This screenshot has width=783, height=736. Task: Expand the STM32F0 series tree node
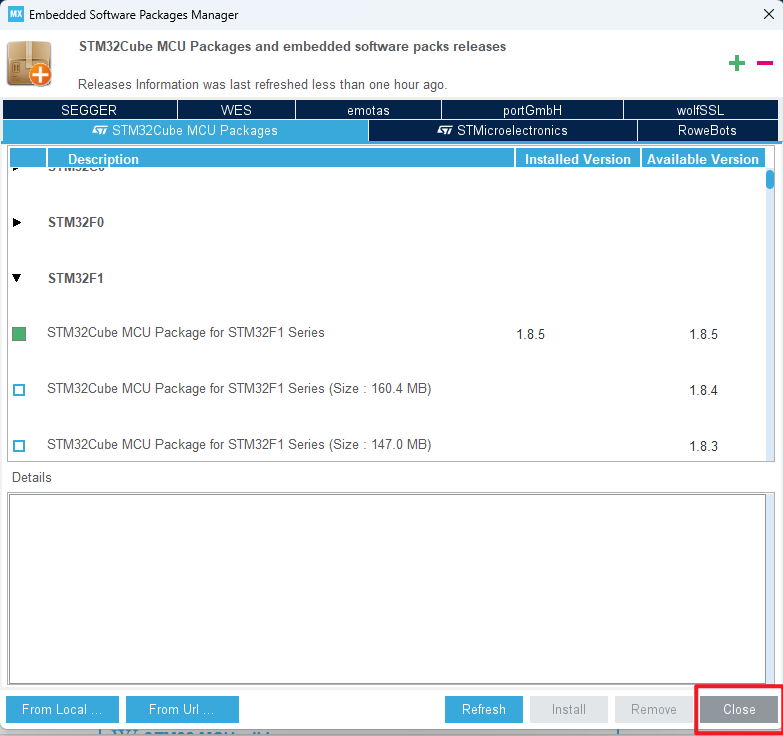point(17,222)
